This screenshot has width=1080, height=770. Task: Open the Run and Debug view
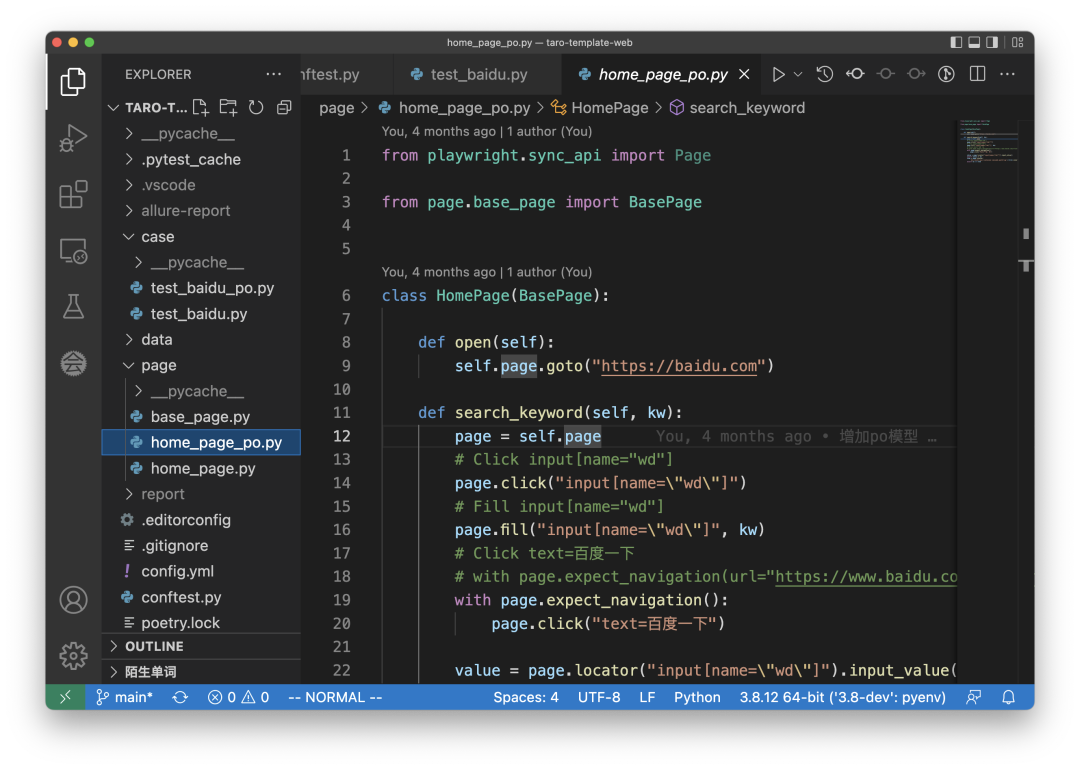(73, 138)
